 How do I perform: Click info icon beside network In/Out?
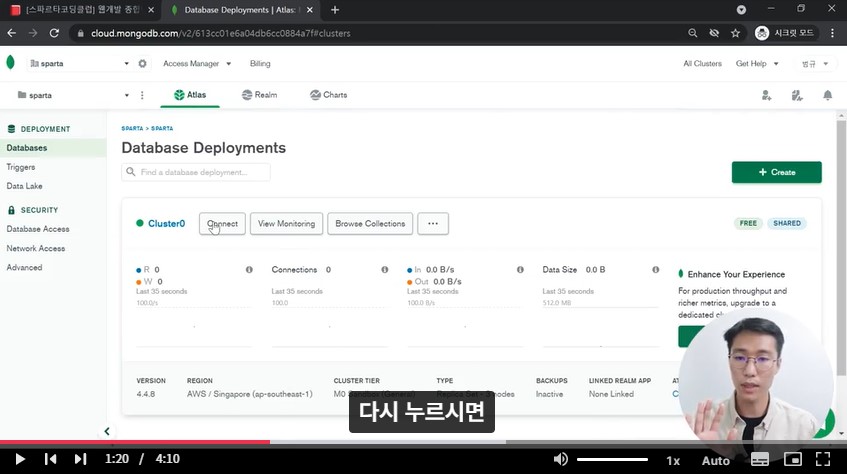pos(520,269)
